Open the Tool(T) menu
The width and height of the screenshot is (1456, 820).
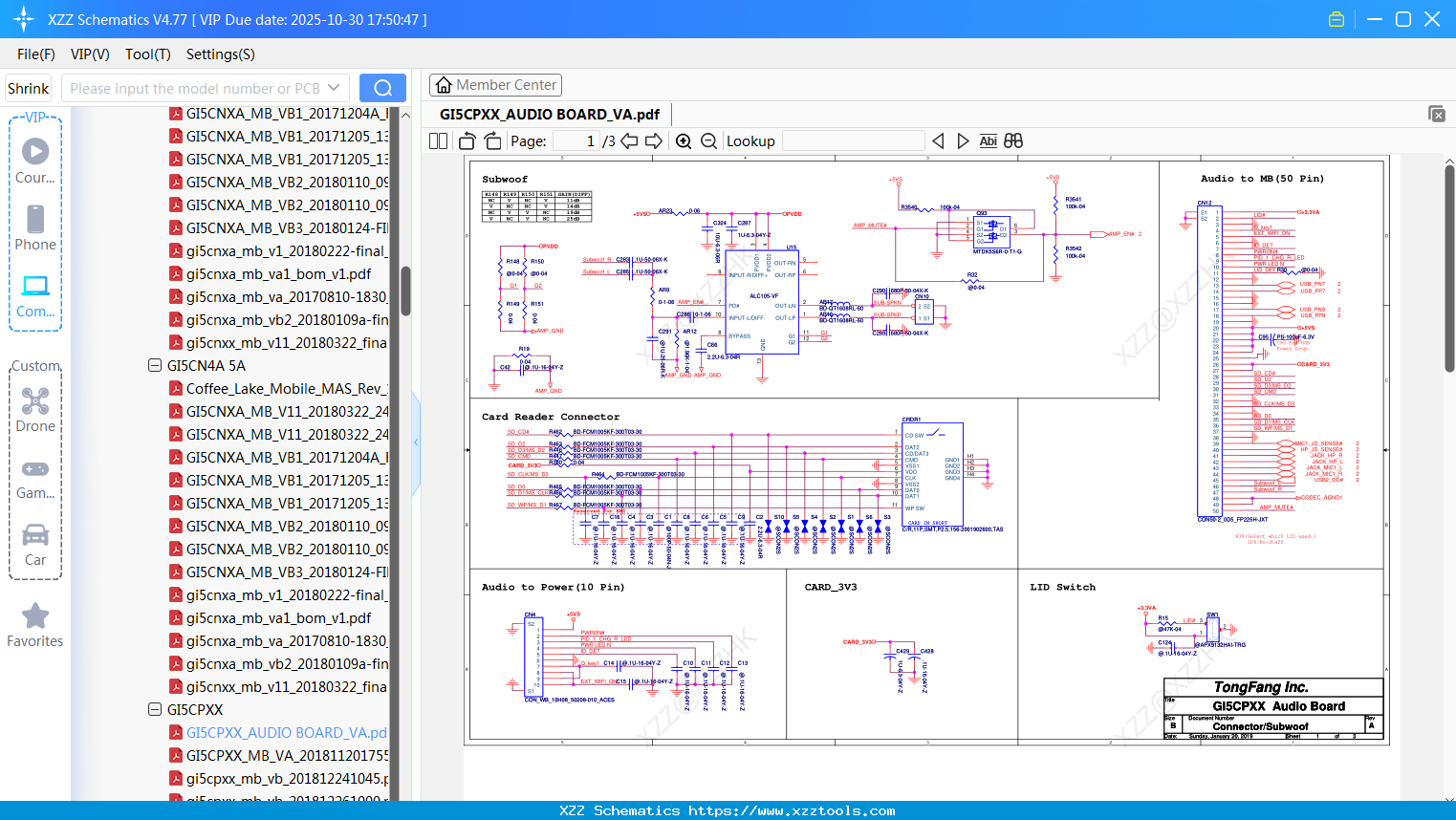coord(147,54)
